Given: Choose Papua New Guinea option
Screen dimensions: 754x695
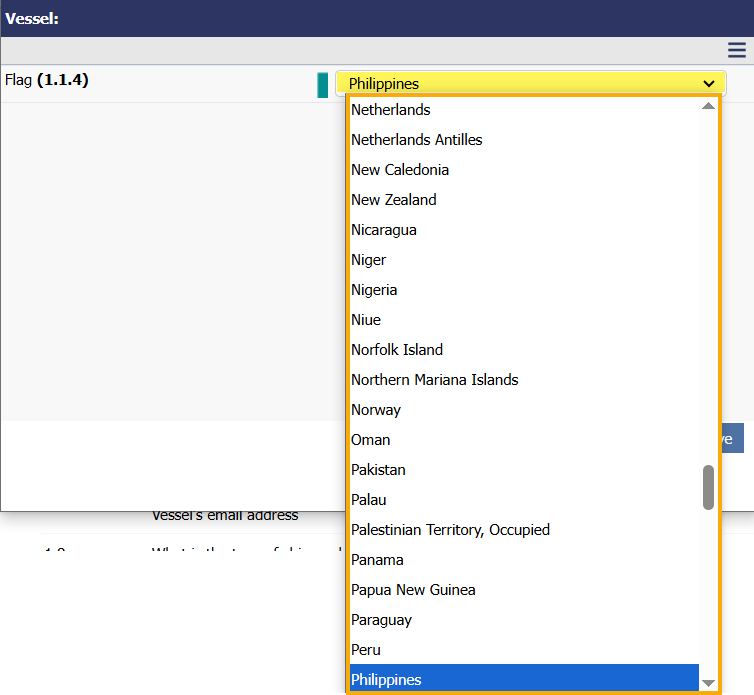Looking at the screenshot, I should pyautogui.click(x=413, y=590).
